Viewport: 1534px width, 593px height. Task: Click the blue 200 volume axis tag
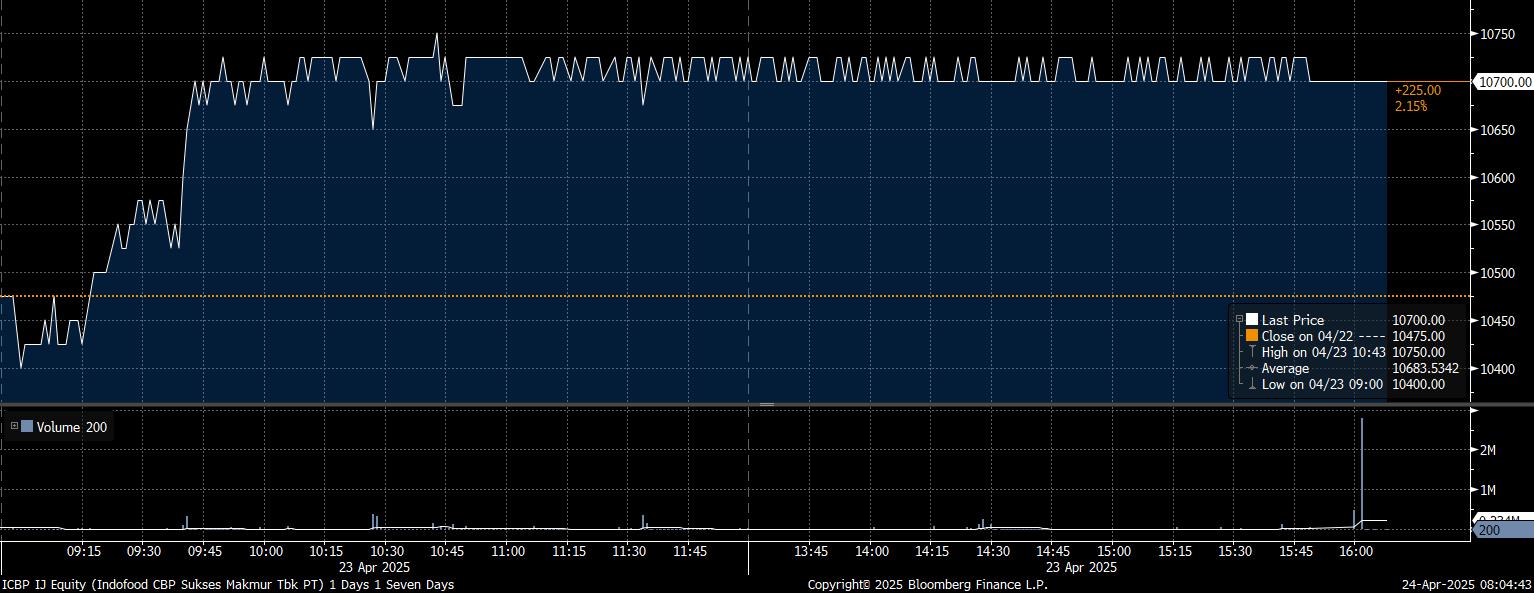pos(1503,530)
